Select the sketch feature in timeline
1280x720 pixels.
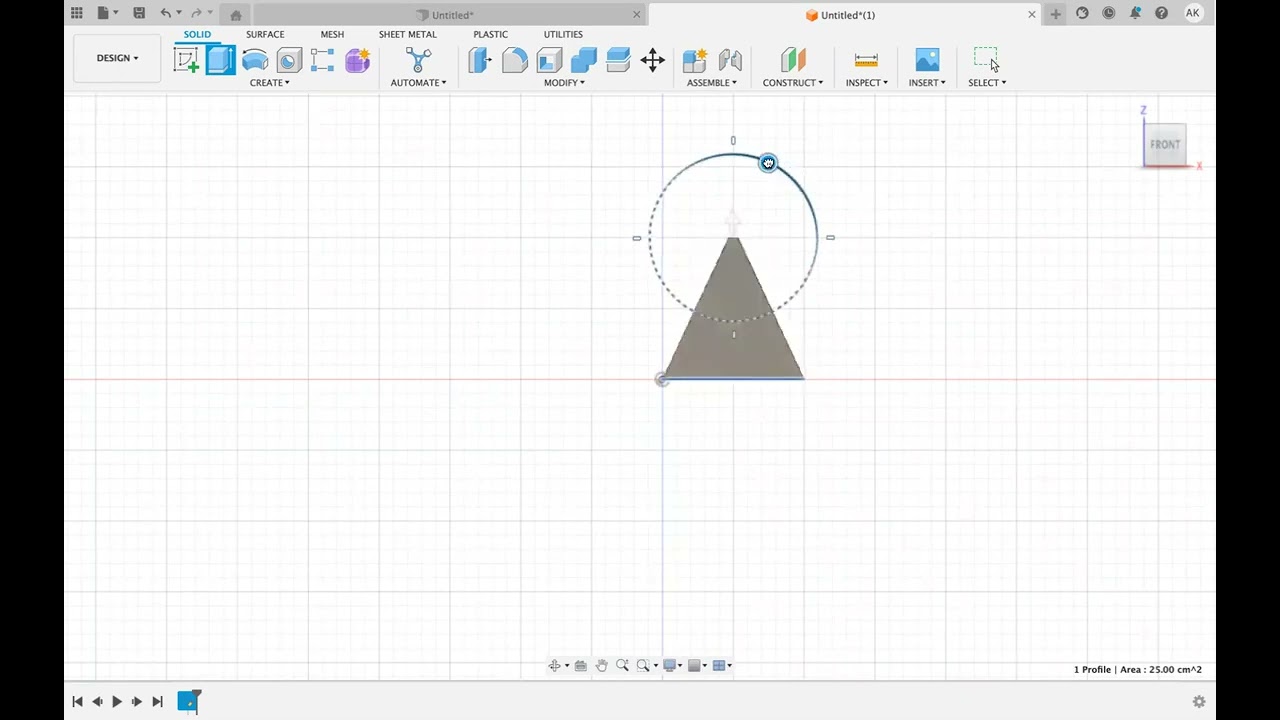coord(189,701)
